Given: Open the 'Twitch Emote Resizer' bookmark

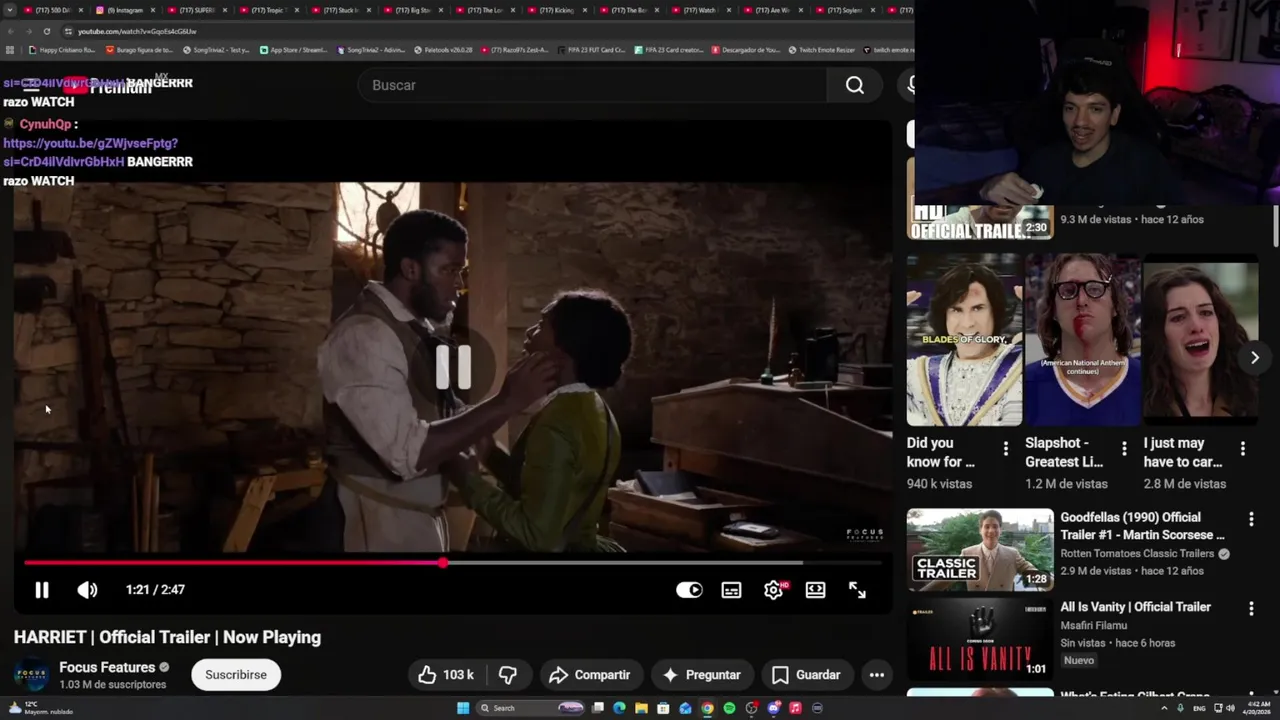Looking at the screenshot, I should (x=822, y=49).
